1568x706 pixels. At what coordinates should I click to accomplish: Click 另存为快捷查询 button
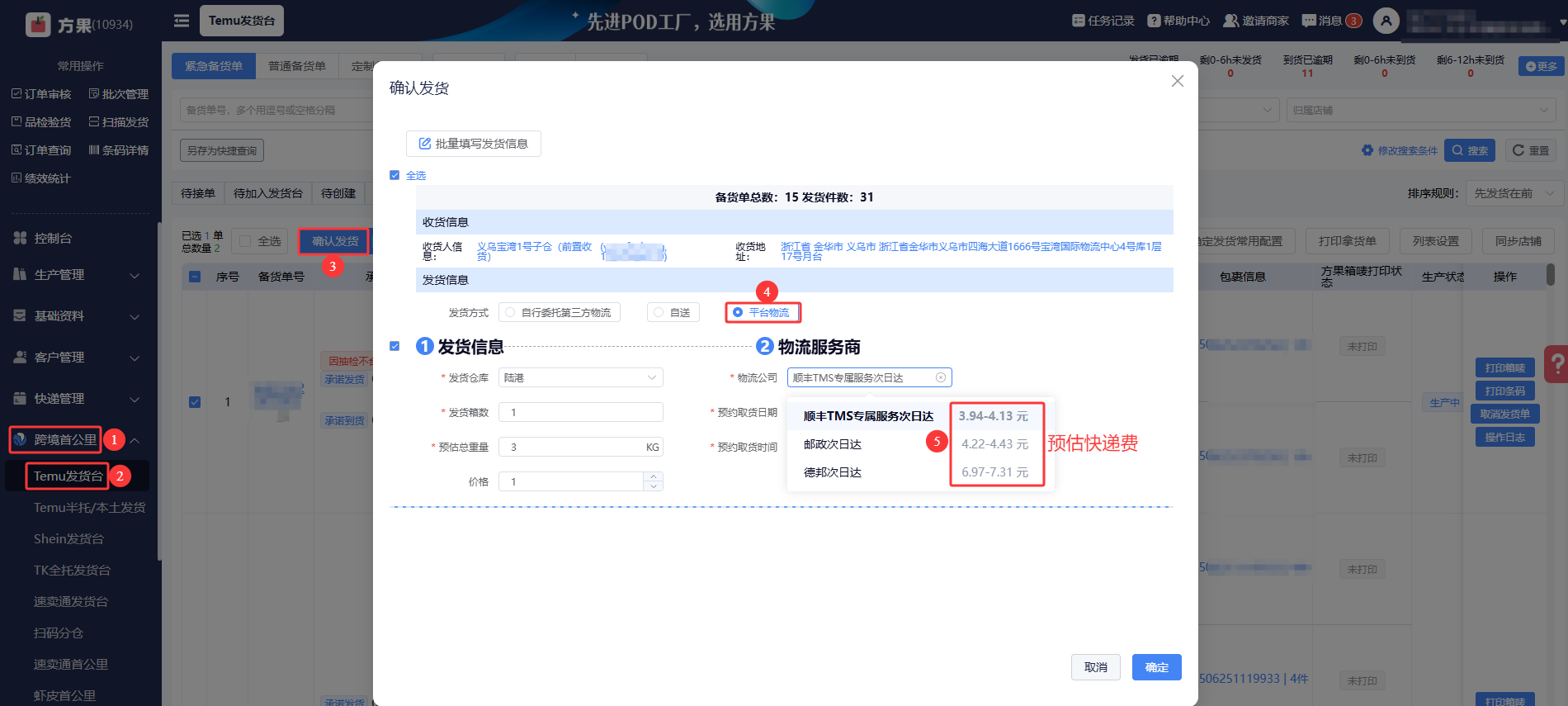coord(222,150)
